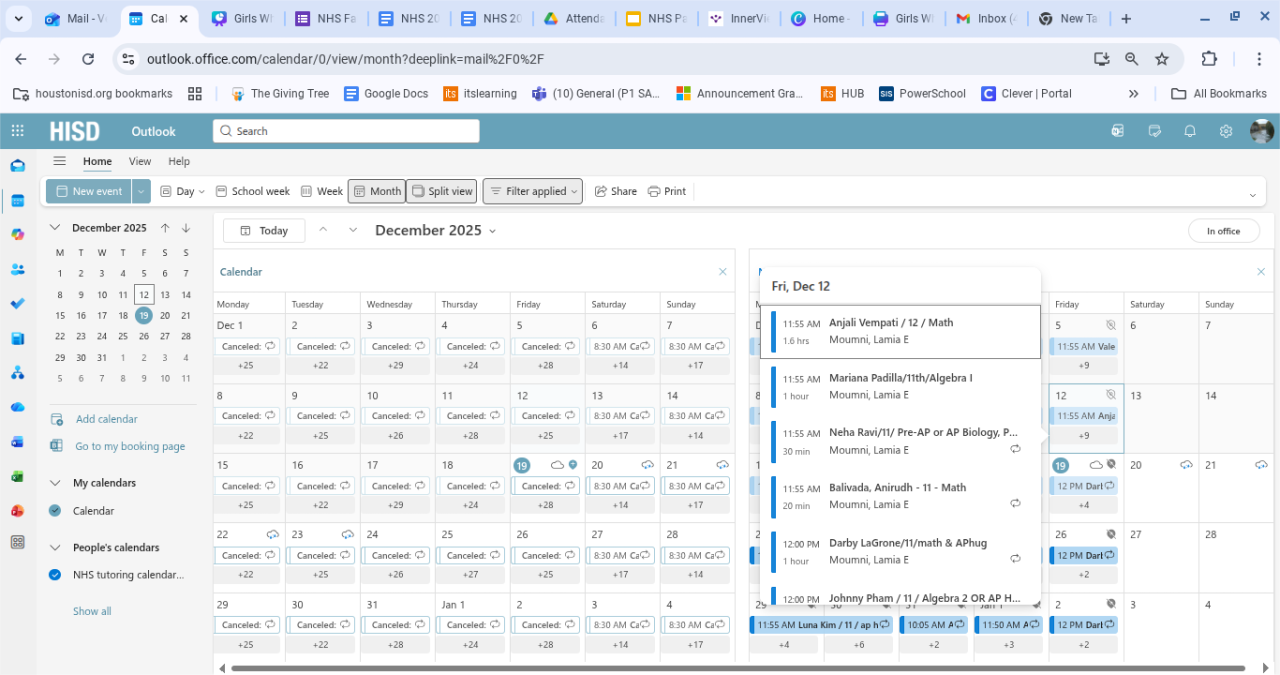Viewport: 1280px width, 675px height.
Task: Toggle the Calendar checkbox under My calendars
Action: tap(55, 511)
